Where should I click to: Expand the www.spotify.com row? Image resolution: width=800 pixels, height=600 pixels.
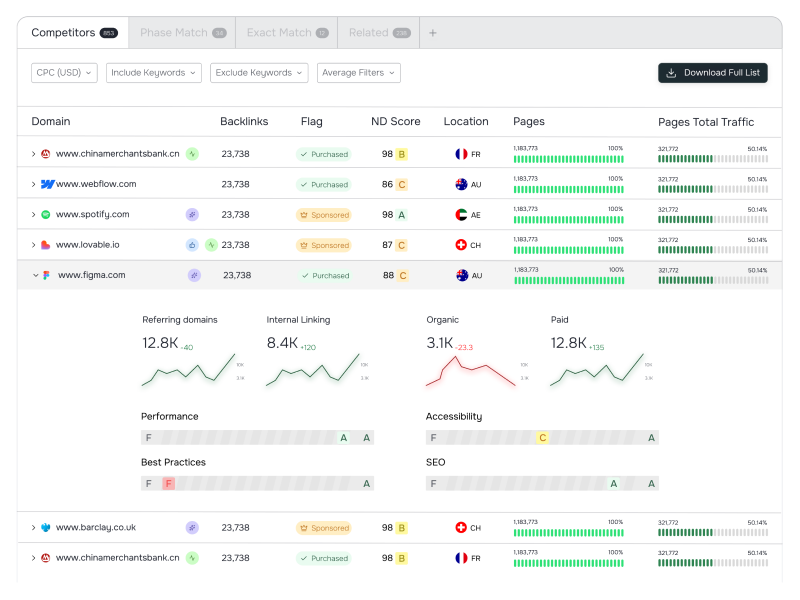click(x=34, y=214)
